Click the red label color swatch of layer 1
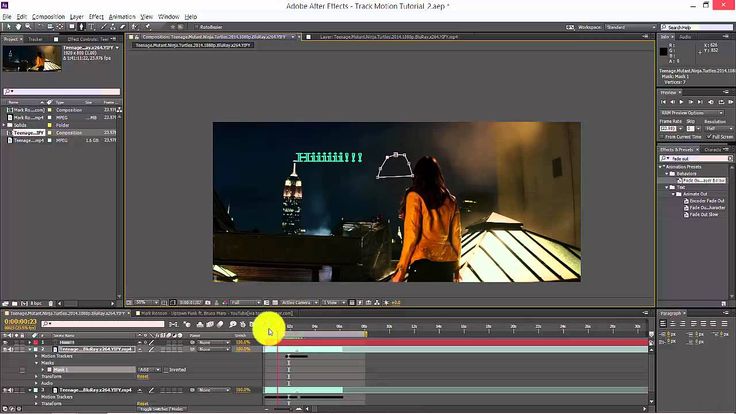The image size is (736, 414). pyautogui.click(x=35, y=342)
